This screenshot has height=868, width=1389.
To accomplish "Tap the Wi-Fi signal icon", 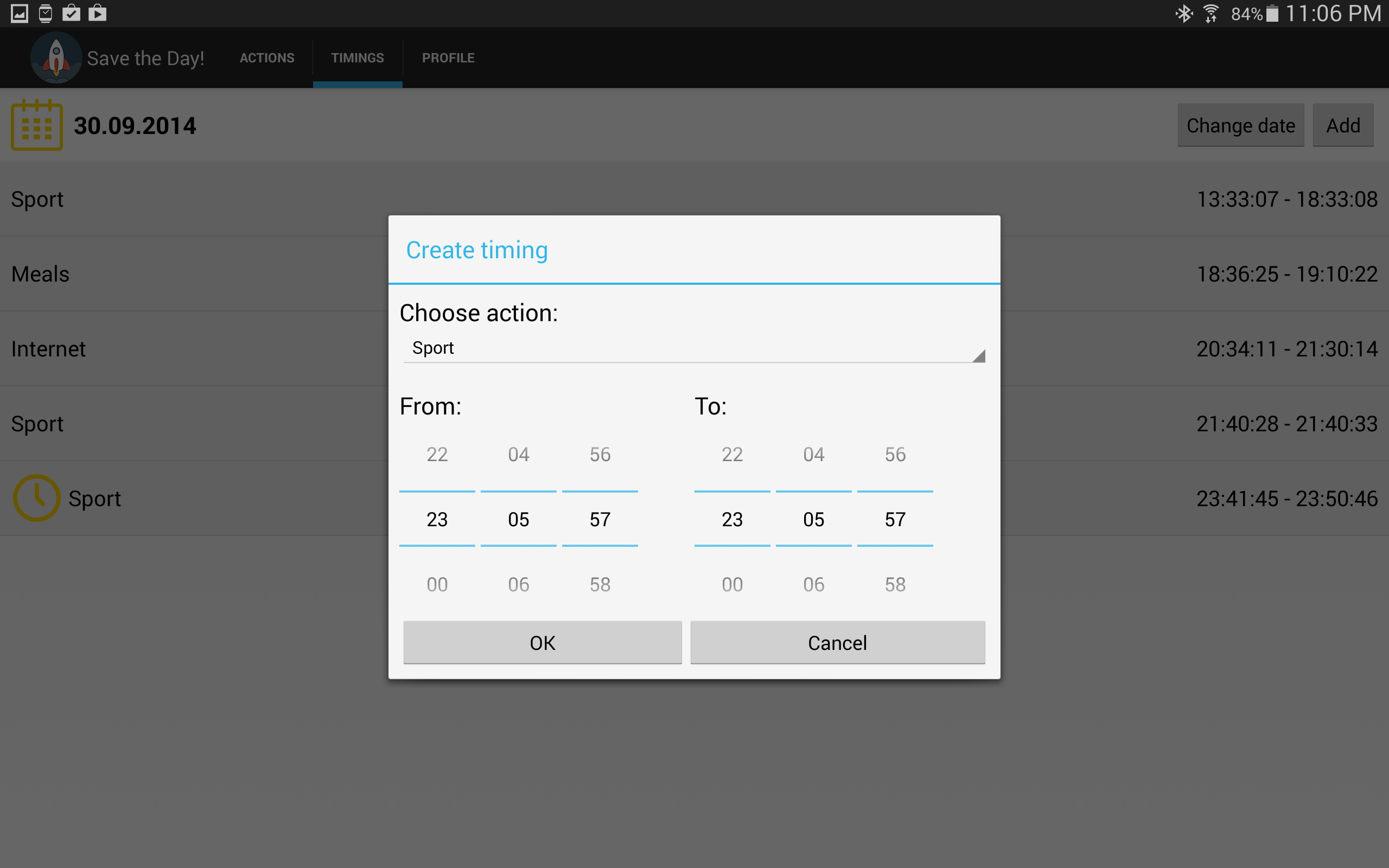I will coord(1210,13).
